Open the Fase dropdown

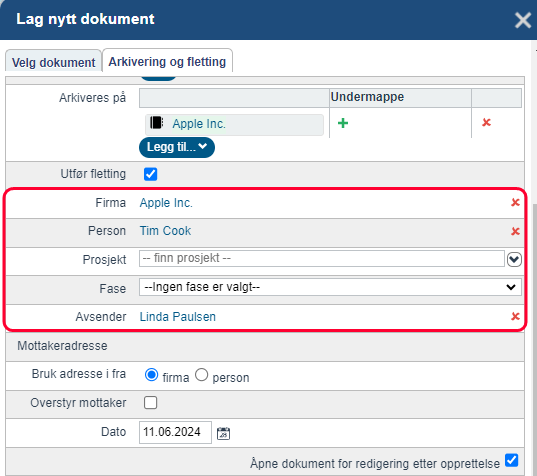pyautogui.click(x=330, y=287)
